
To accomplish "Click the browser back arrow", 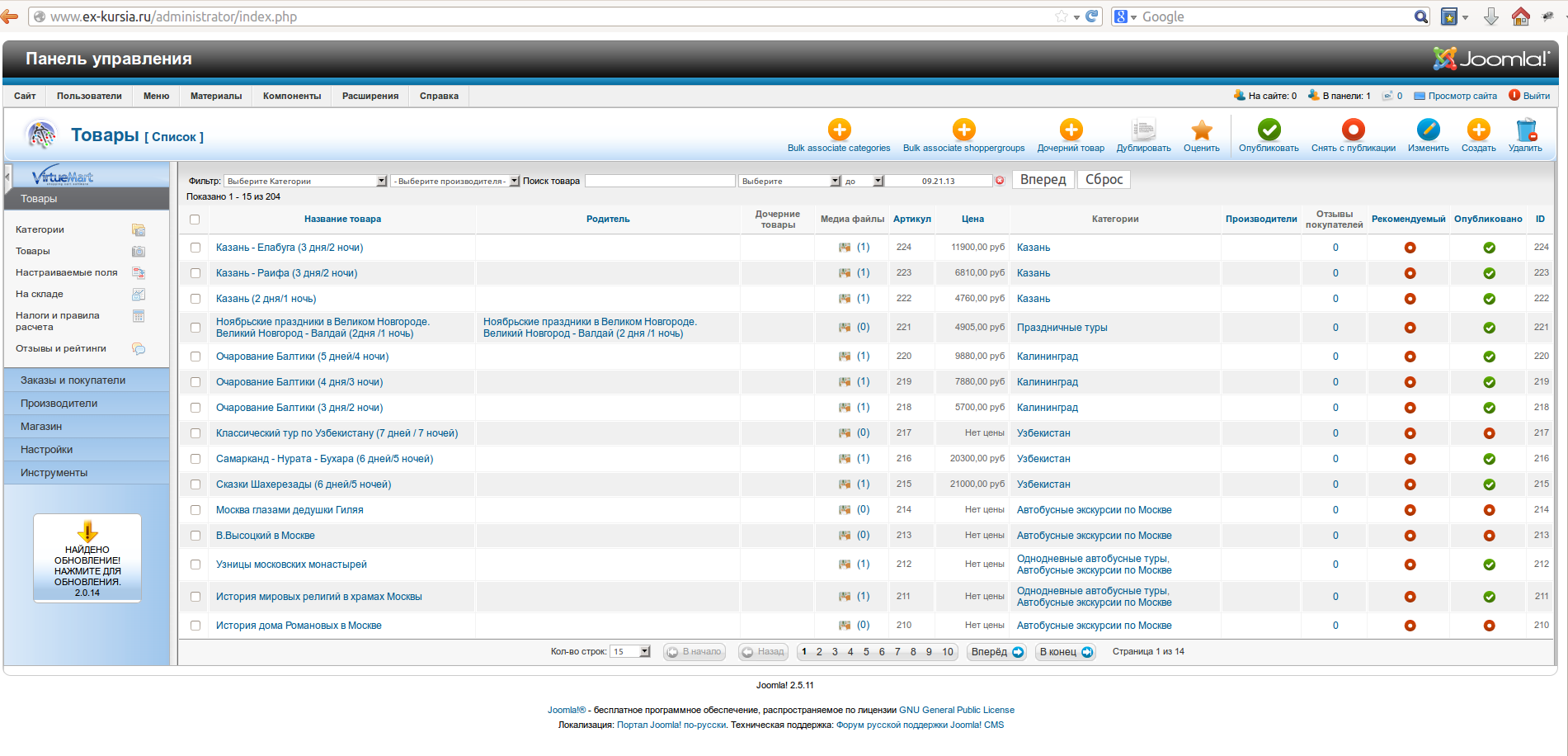I will [x=10, y=17].
